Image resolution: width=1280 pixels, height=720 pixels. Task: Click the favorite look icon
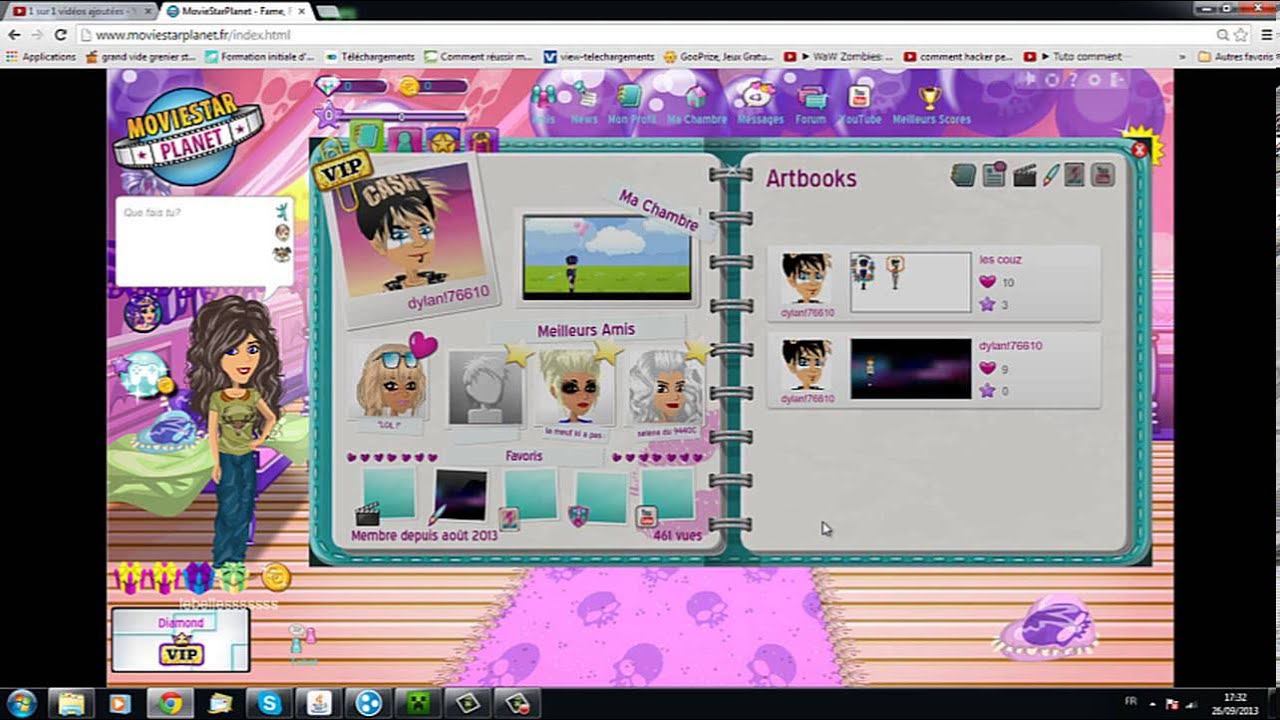point(509,517)
